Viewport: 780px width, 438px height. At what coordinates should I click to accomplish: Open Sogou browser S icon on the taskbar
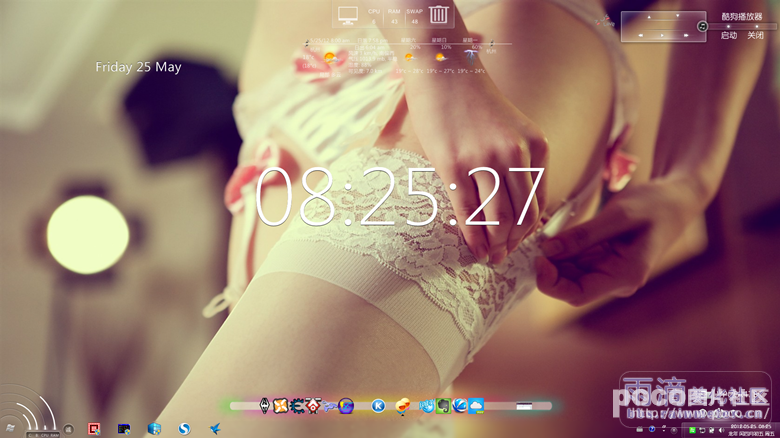[185, 429]
